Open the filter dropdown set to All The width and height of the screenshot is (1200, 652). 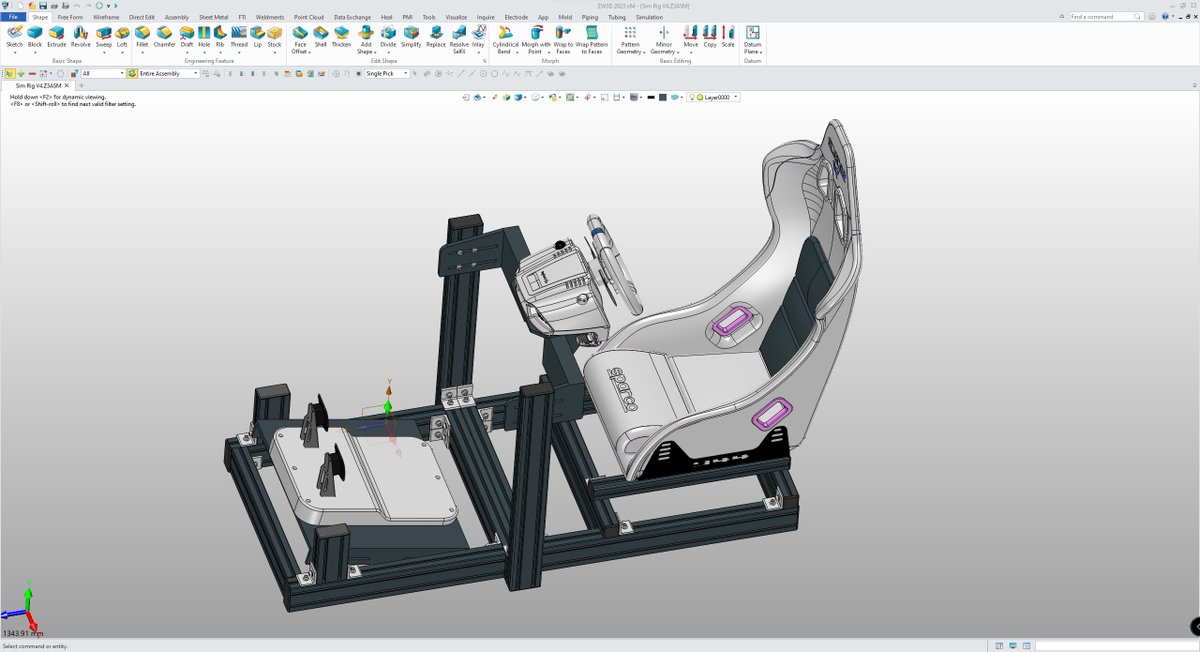point(103,73)
